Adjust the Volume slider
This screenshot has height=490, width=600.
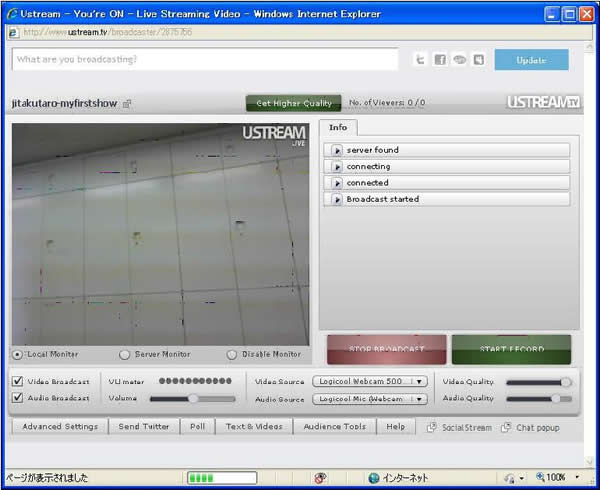193,399
